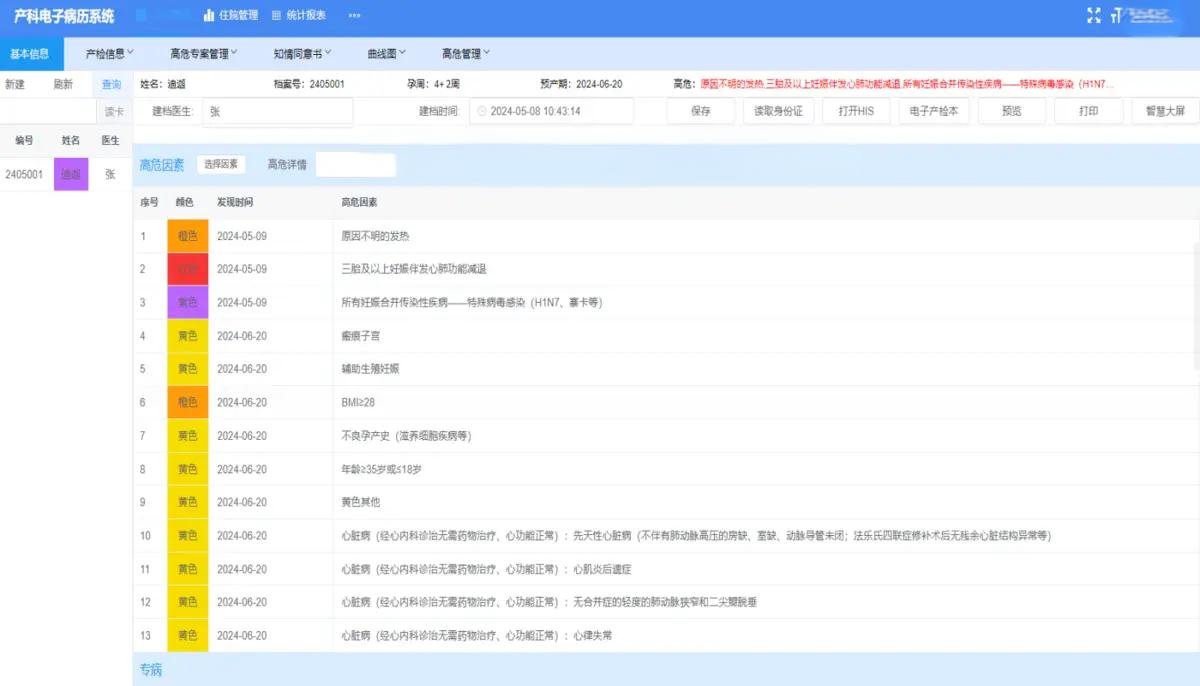Click the 读取身份证 button
Image resolution: width=1200 pixels, height=686 pixels.
point(779,111)
